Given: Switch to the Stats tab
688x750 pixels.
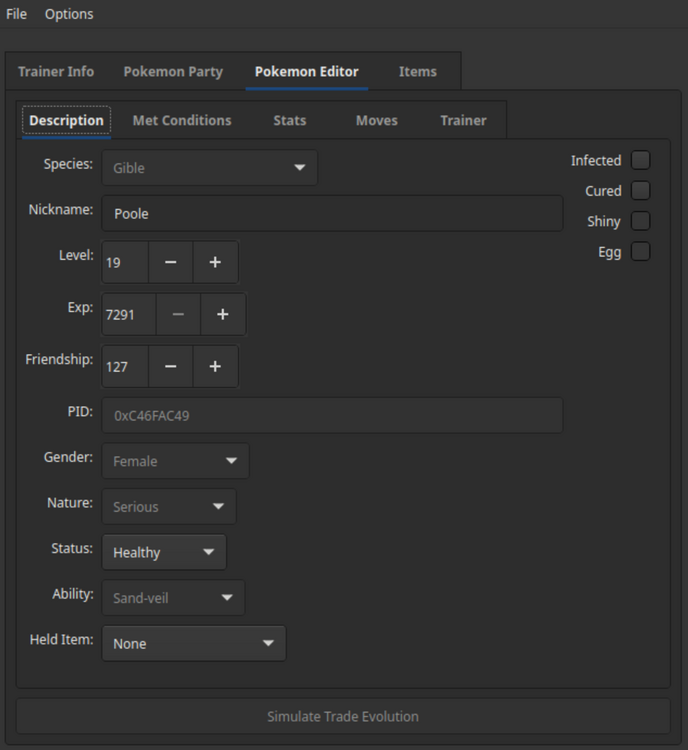Looking at the screenshot, I should 290,121.
